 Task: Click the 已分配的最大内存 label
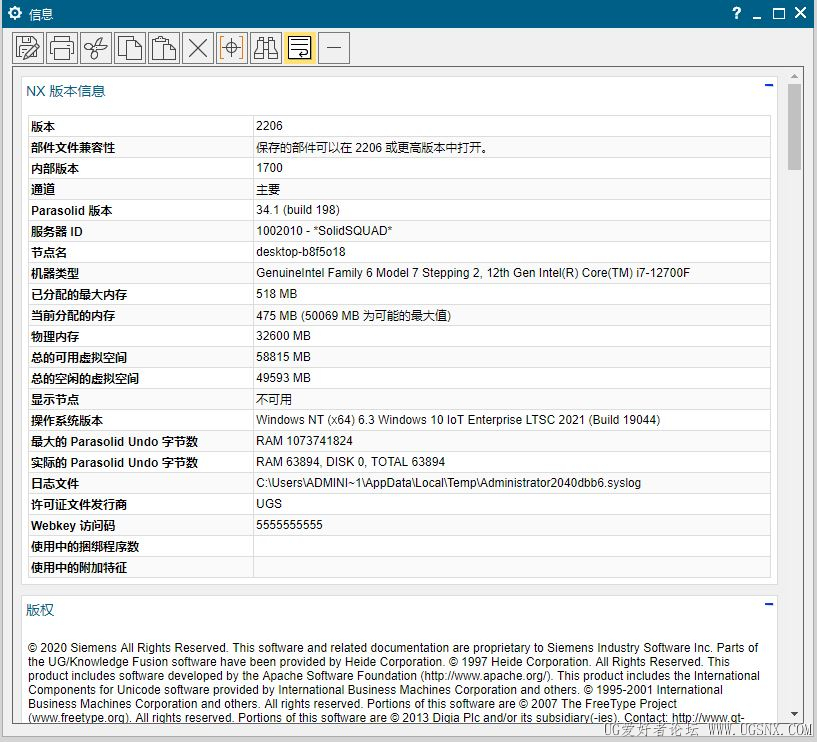[79, 294]
